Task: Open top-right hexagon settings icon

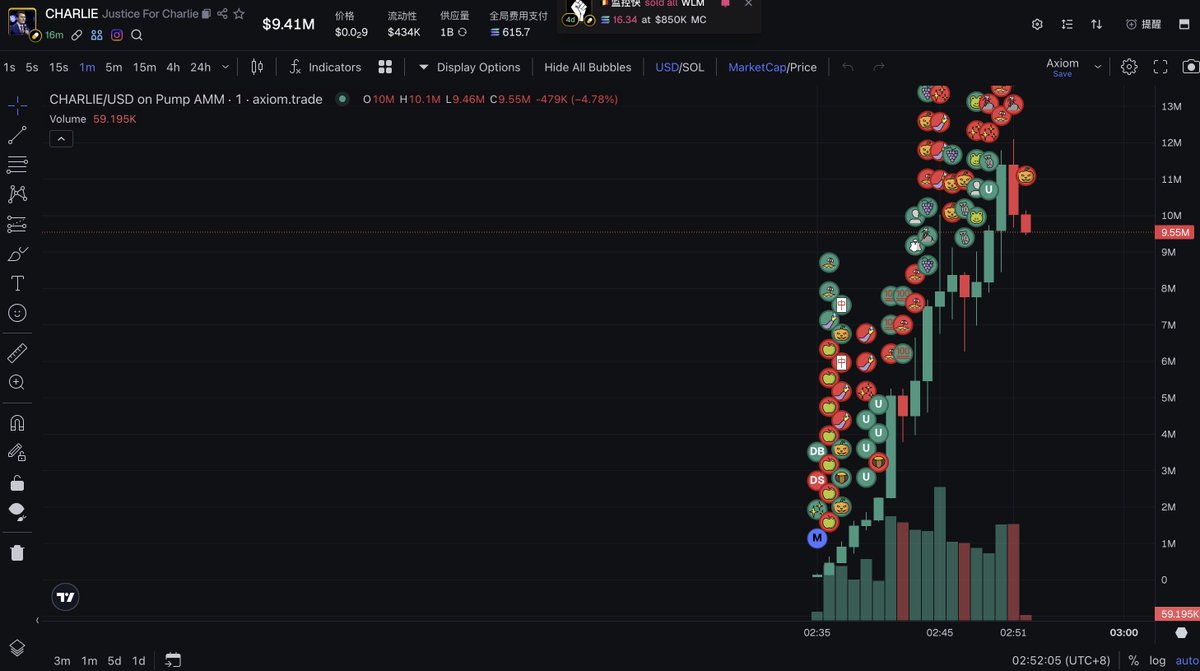Action: pos(1037,24)
